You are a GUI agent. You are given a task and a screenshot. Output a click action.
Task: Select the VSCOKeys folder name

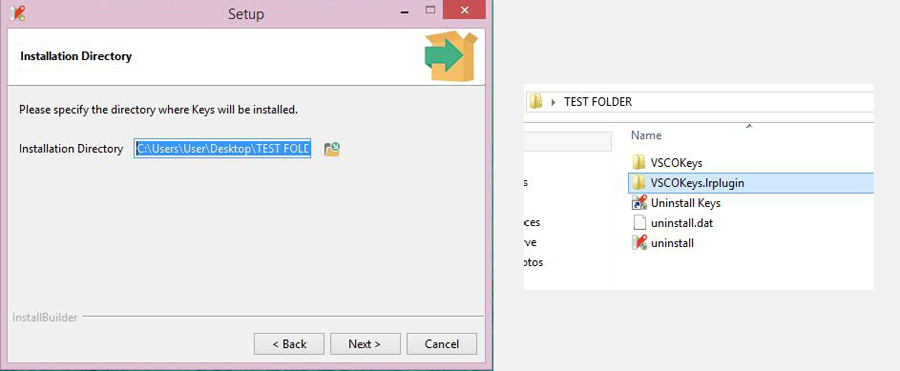coord(677,163)
